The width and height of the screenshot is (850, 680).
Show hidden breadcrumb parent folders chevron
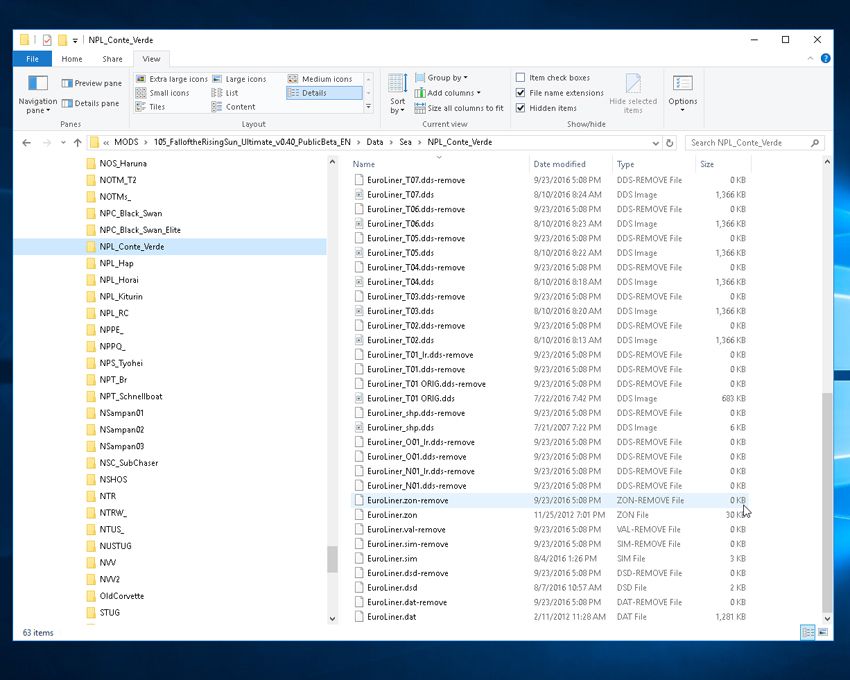pos(106,143)
